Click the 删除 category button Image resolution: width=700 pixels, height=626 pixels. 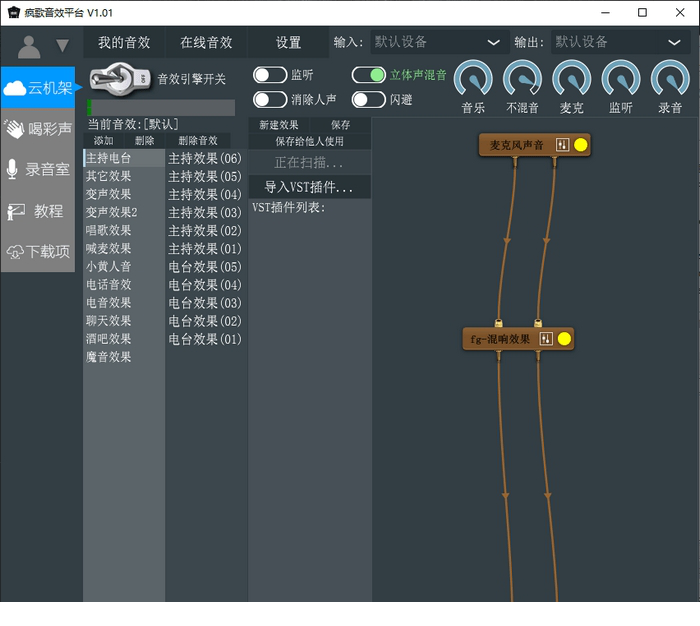[144, 141]
